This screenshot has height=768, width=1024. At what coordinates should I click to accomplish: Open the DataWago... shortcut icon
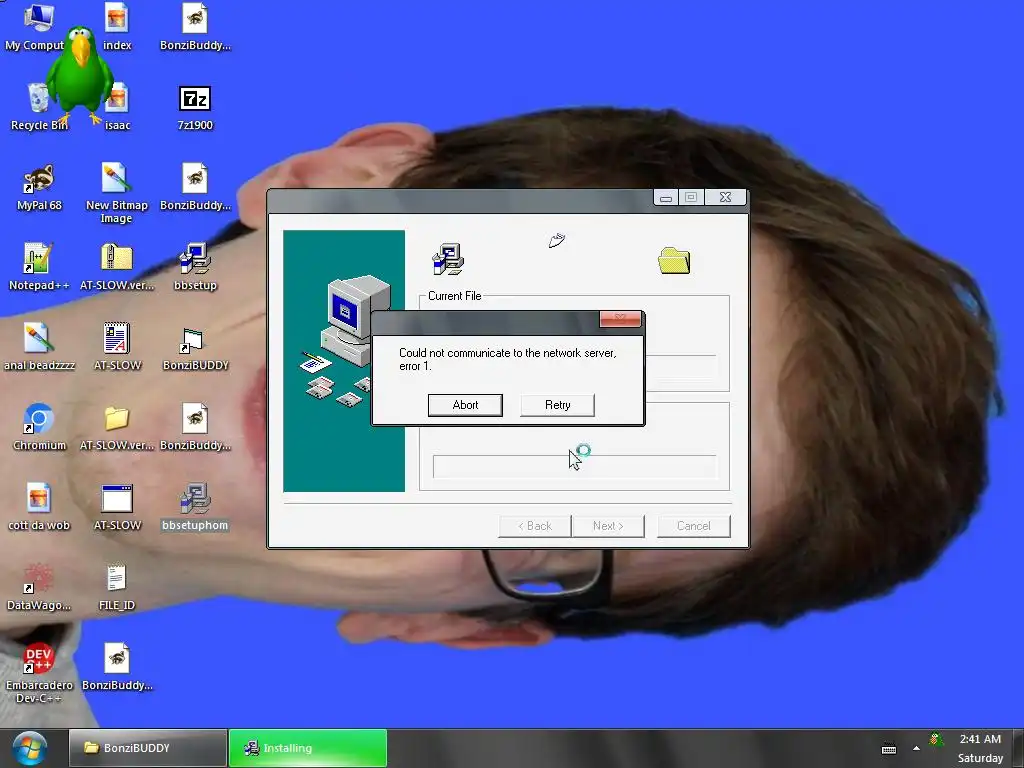[39, 586]
